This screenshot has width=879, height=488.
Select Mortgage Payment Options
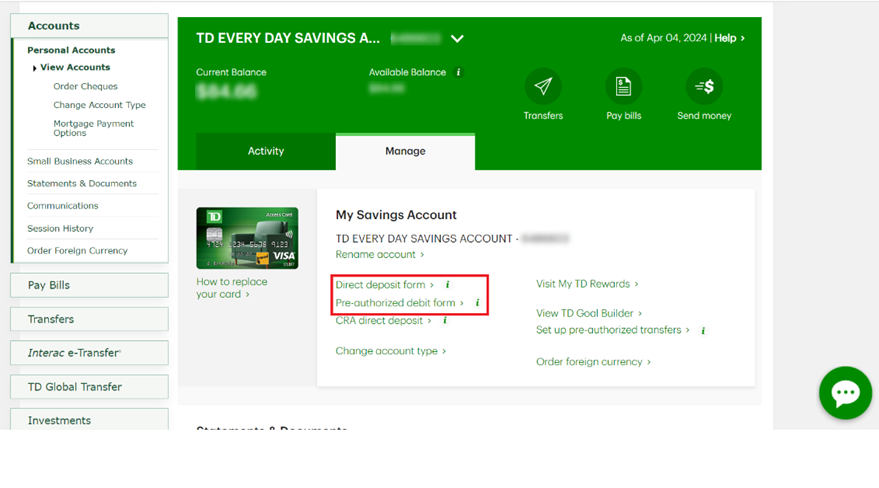coord(93,128)
